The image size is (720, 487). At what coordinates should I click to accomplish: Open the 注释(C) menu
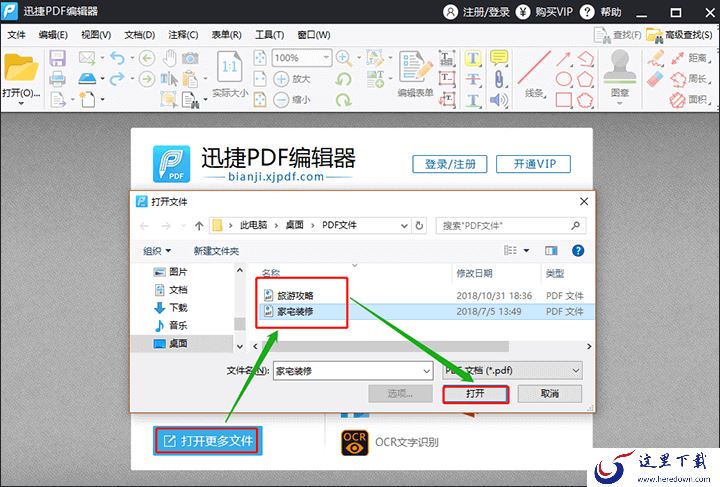(x=183, y=35)
